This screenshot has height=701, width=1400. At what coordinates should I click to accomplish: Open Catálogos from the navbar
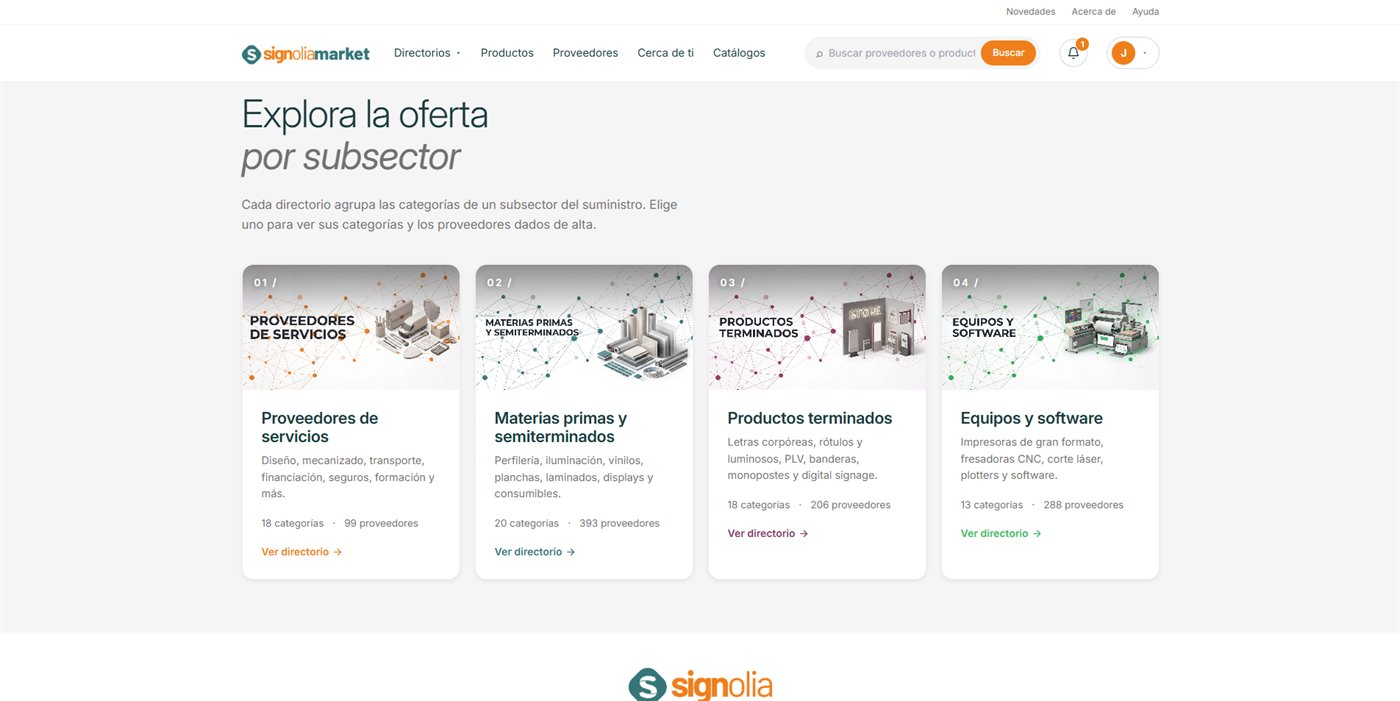click(x=739, y=53)
